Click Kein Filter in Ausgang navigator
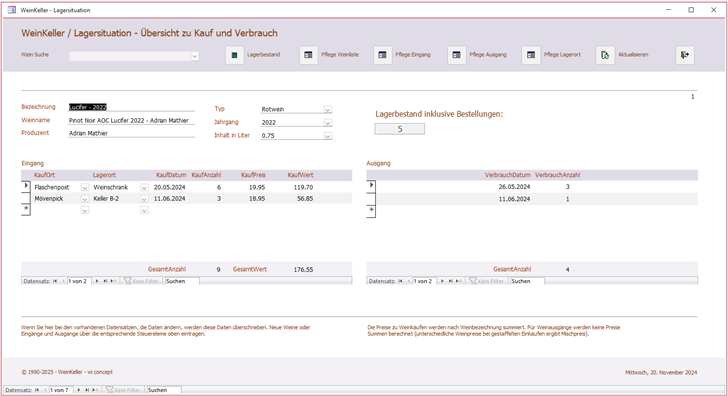 click(x=486, y=281)
